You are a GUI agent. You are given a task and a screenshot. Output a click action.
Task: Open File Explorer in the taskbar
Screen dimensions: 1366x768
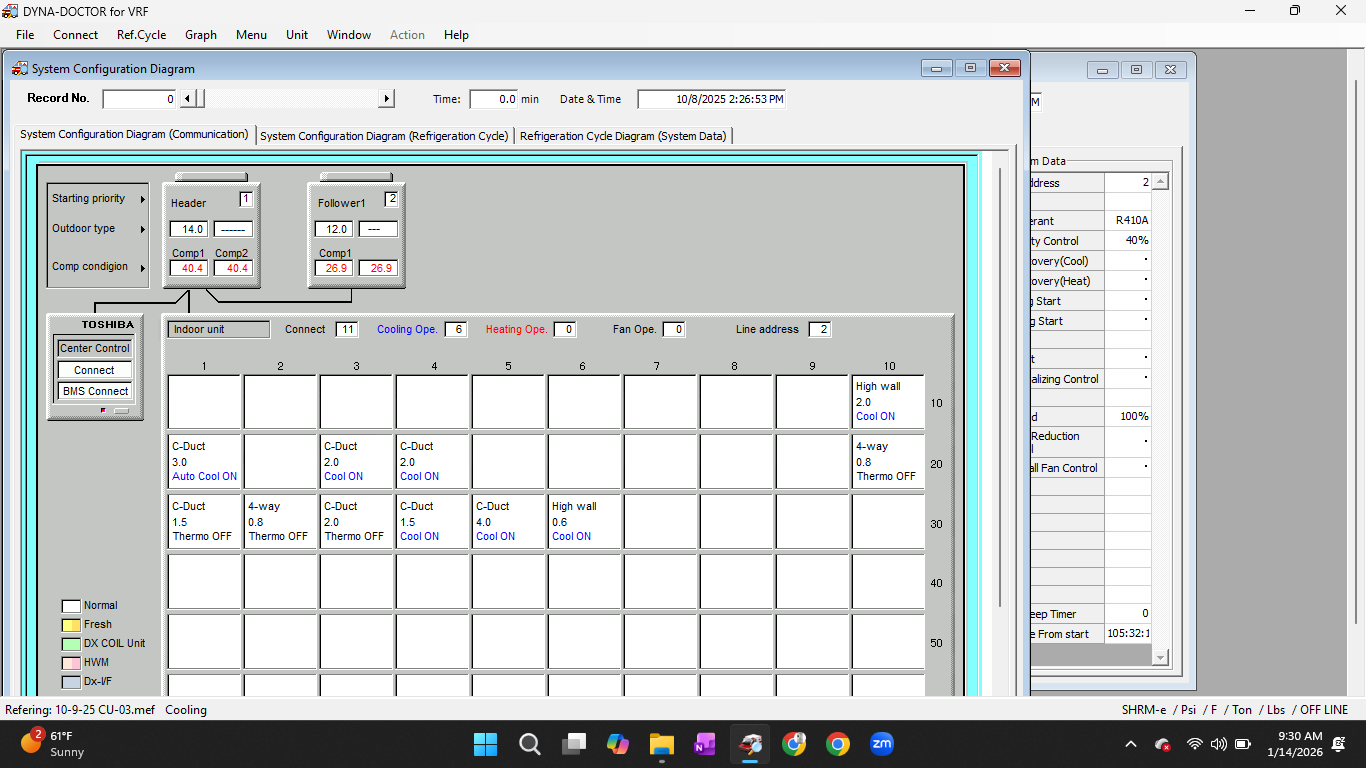pos(661,744)
